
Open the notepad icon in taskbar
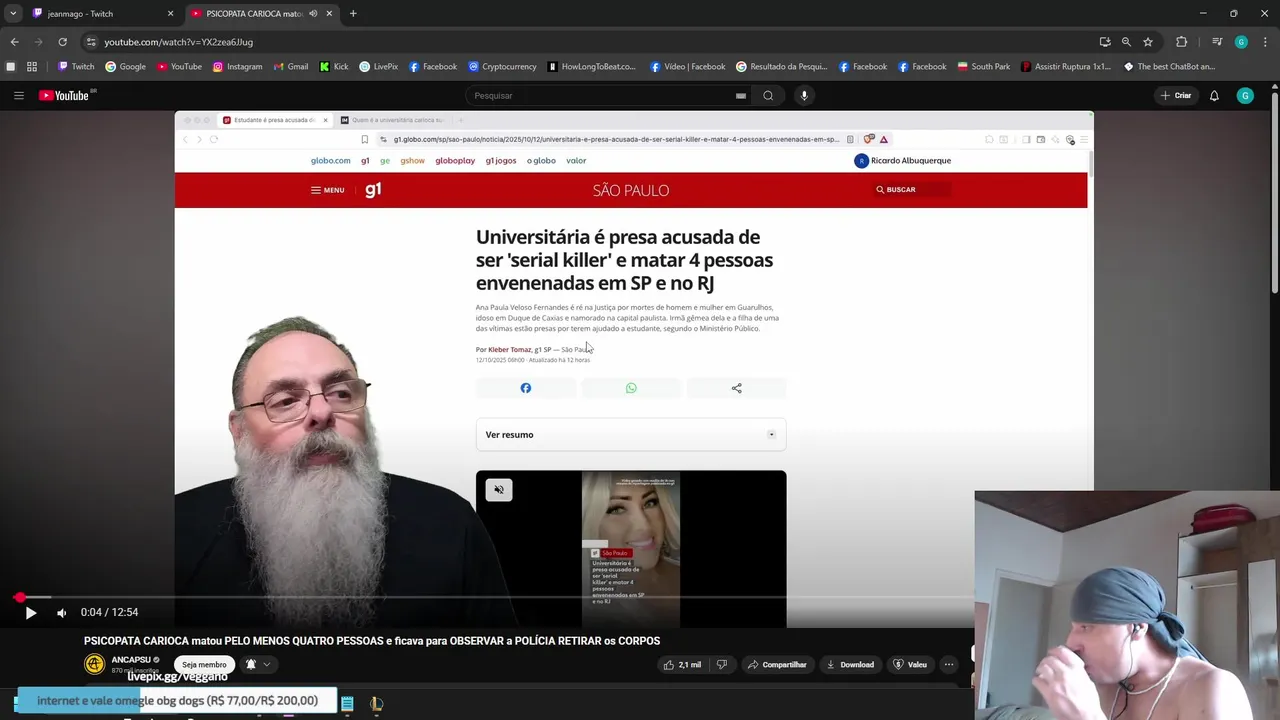click(347, 704)
